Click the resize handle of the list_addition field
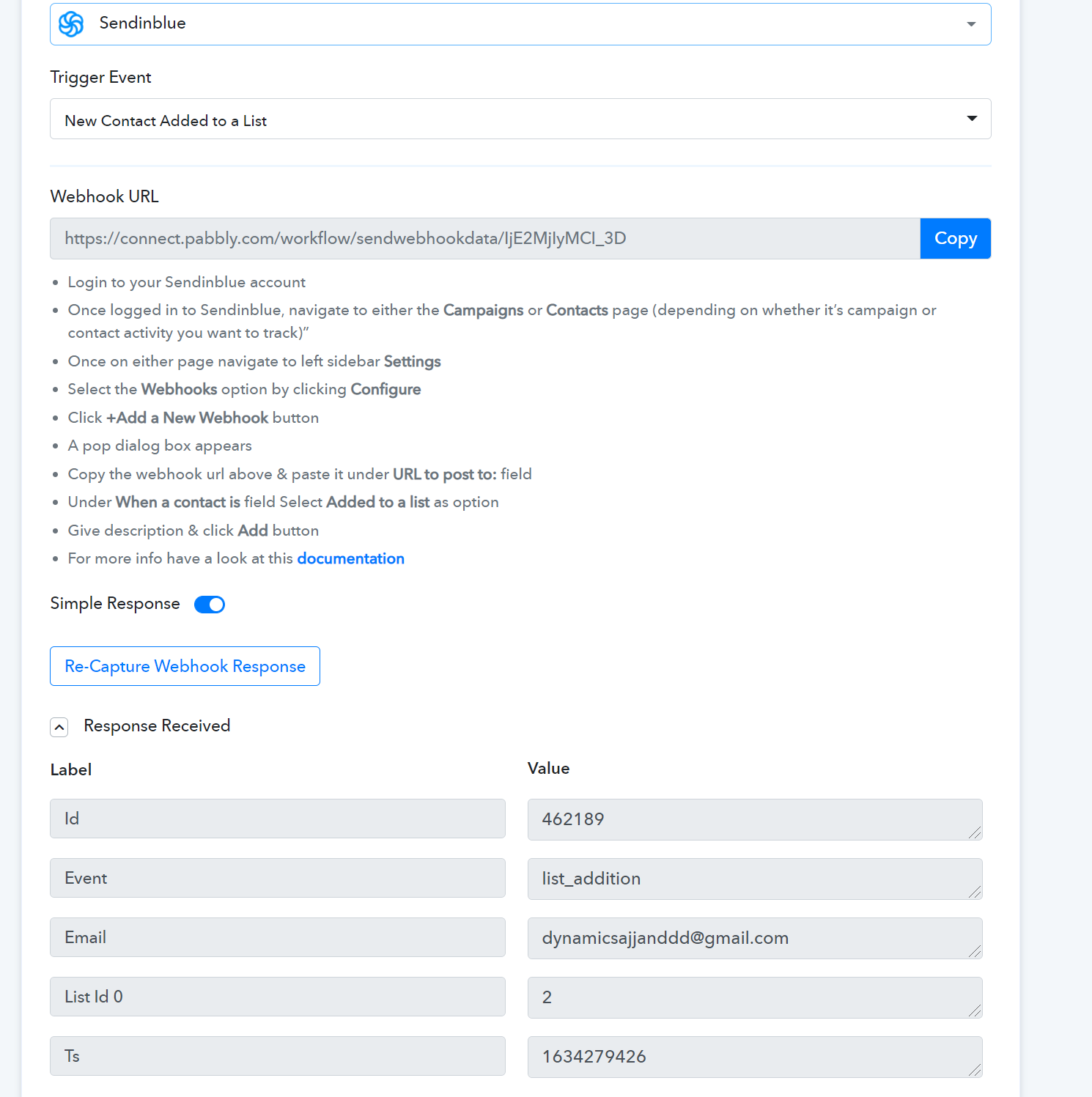 [975, 892]
